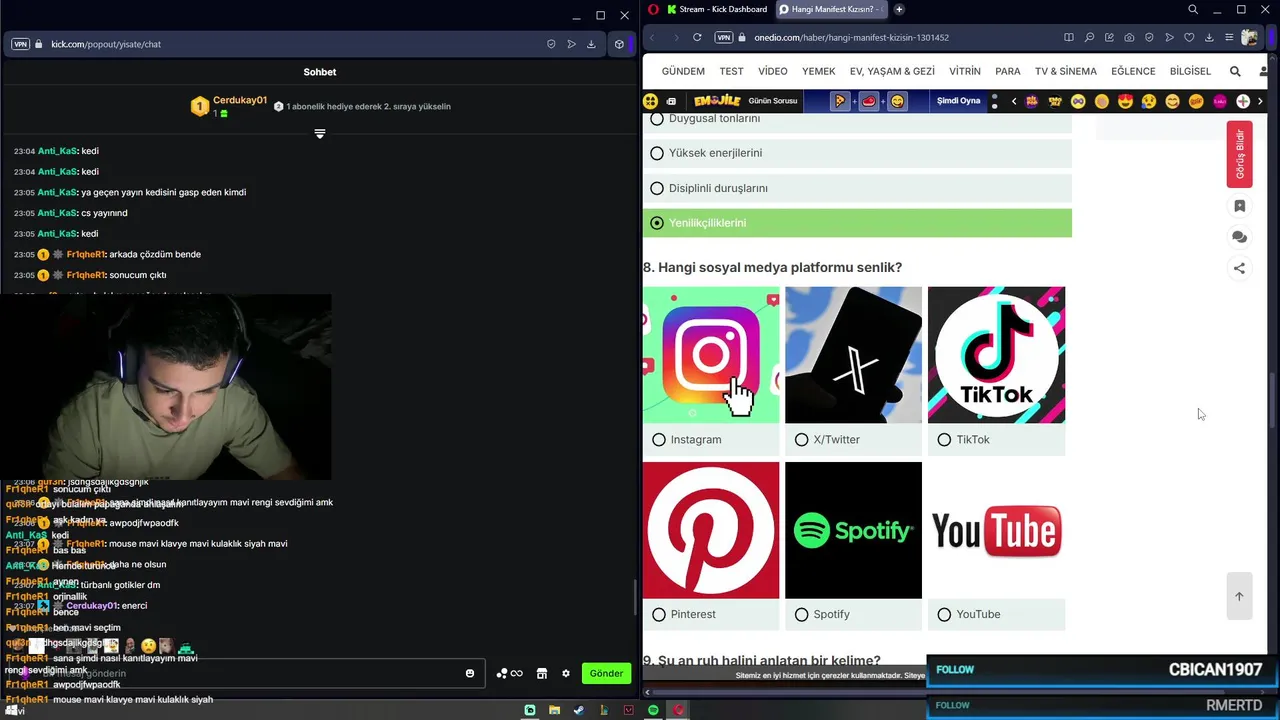Click the yellow four-dot icon on Emojile bar
Screen dimensions: 1280x720
(x=651, y=101)
